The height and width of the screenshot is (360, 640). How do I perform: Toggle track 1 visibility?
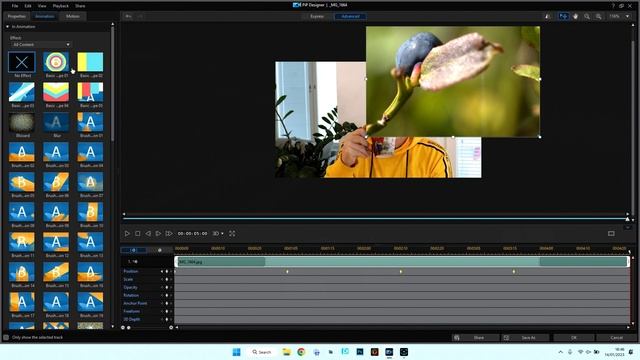click(136, 262)
